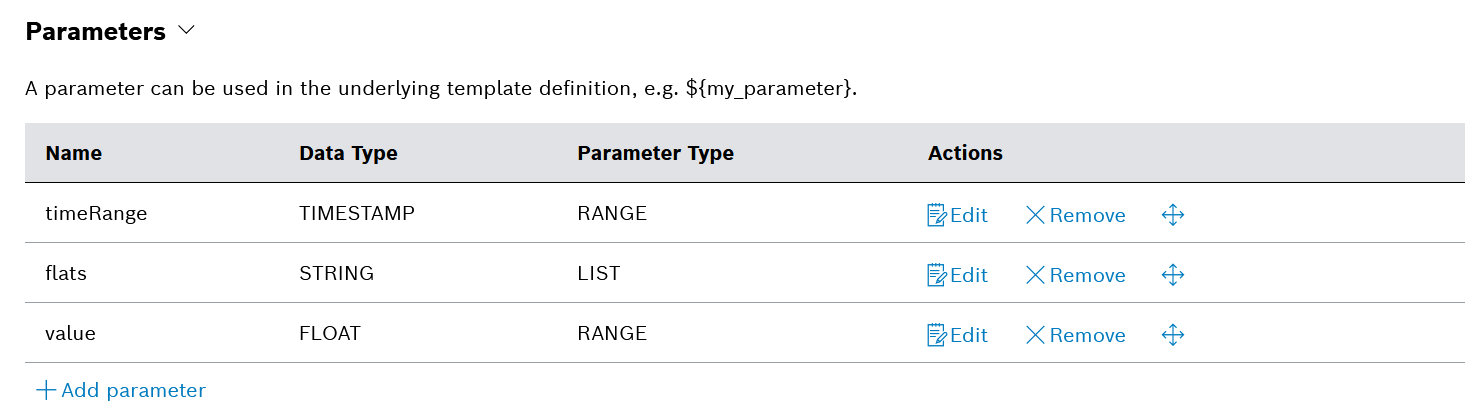Image resolution: width=1480 pixels, height=417 pixels.
Task: Click the LIST parameter type cell
Action: click(x=598, y=273)
